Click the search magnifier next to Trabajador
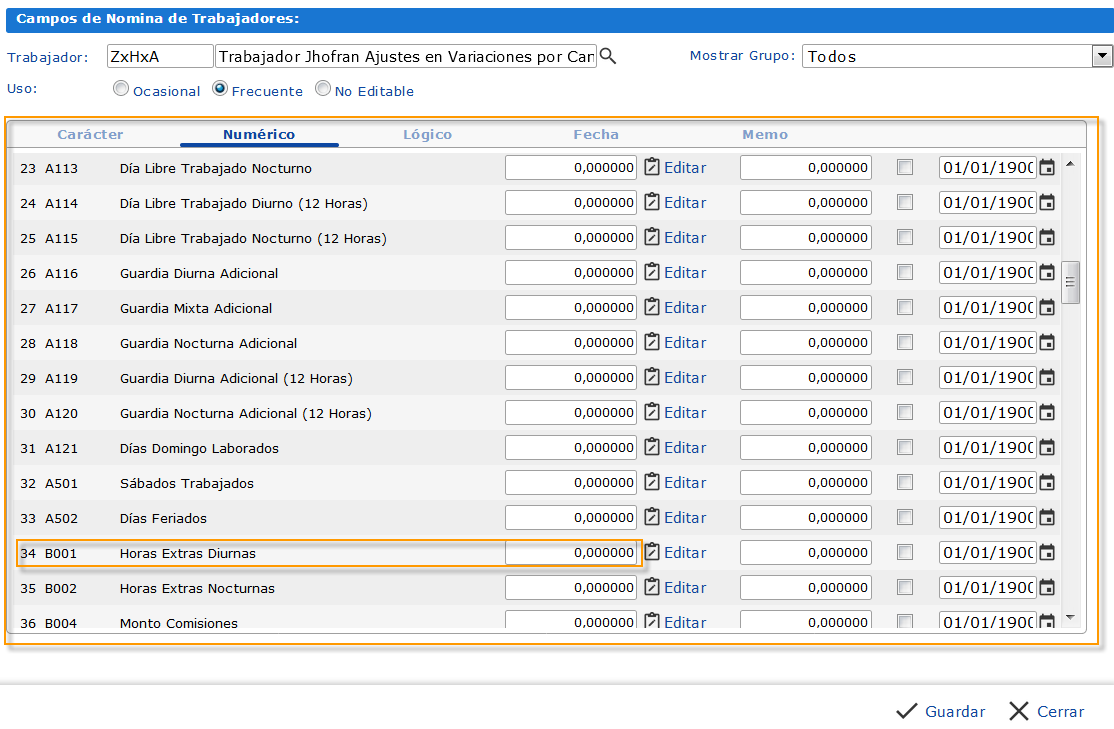1114x729 pixels. pyautogui.click(x=608, y=57)
